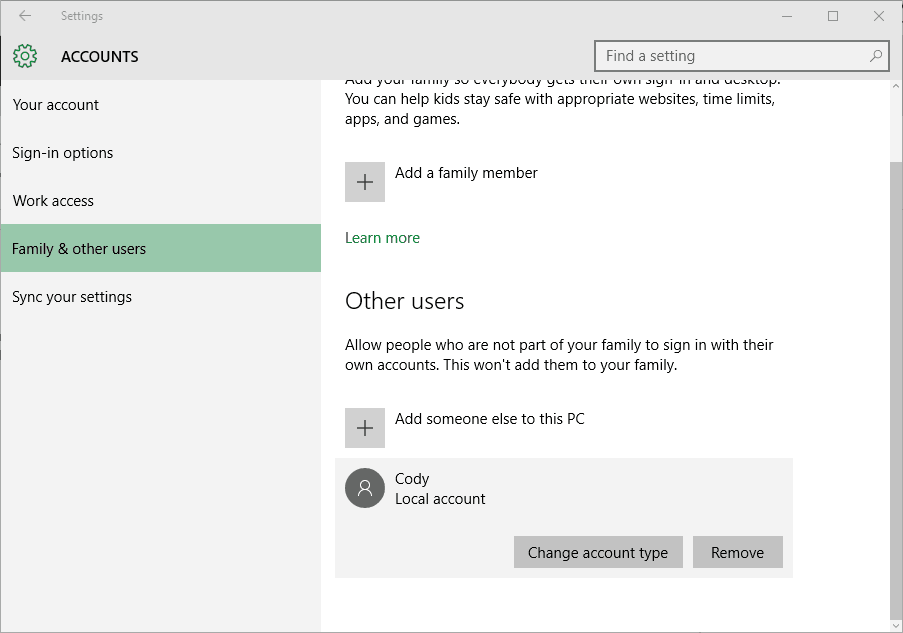Select Family & other users in sidebar
This screenshot has height=633, width=903.
[79, 249]
